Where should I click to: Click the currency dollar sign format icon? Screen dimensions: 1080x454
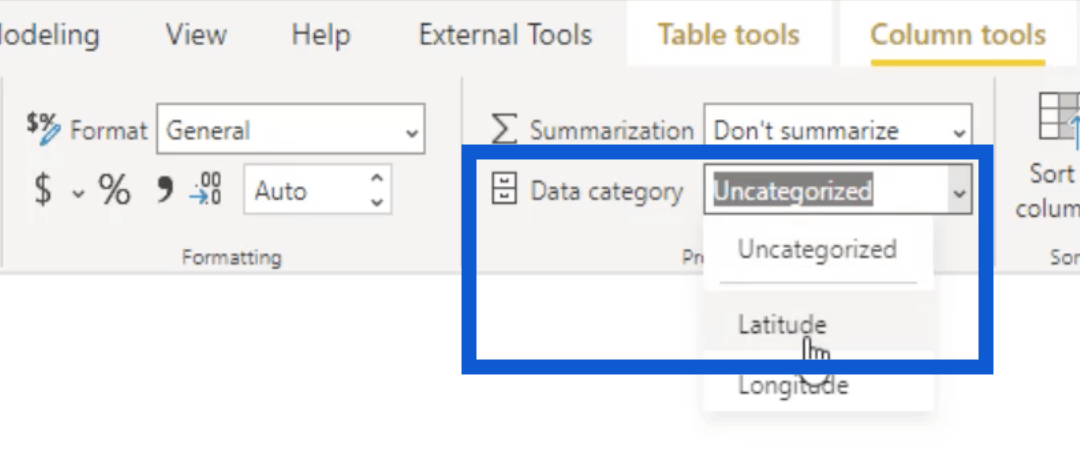[43, 189]
